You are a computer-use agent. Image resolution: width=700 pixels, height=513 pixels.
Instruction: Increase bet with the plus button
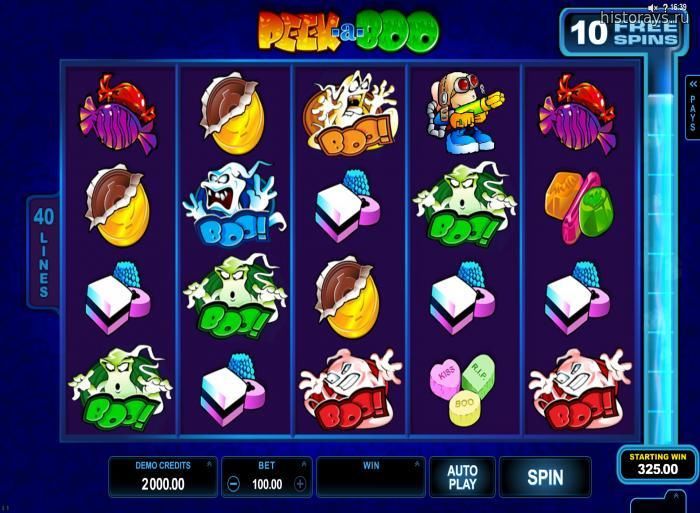coord(300,484)
